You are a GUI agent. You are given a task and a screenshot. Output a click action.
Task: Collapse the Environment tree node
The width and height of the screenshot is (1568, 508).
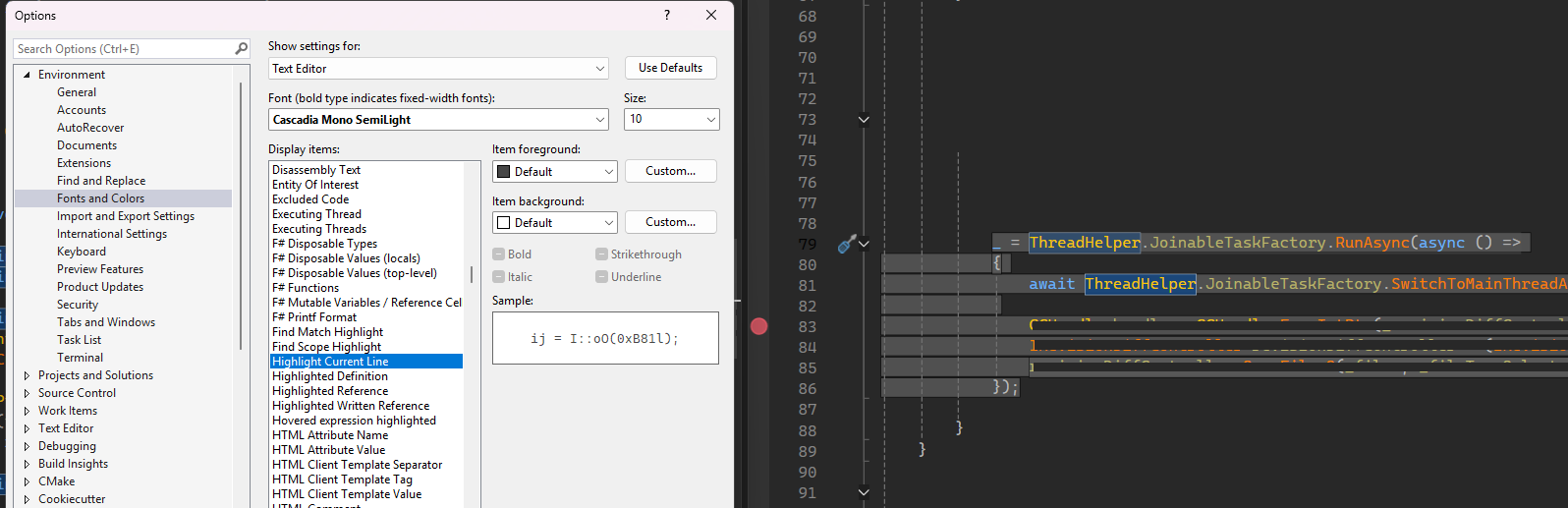(x=27, y=75)
